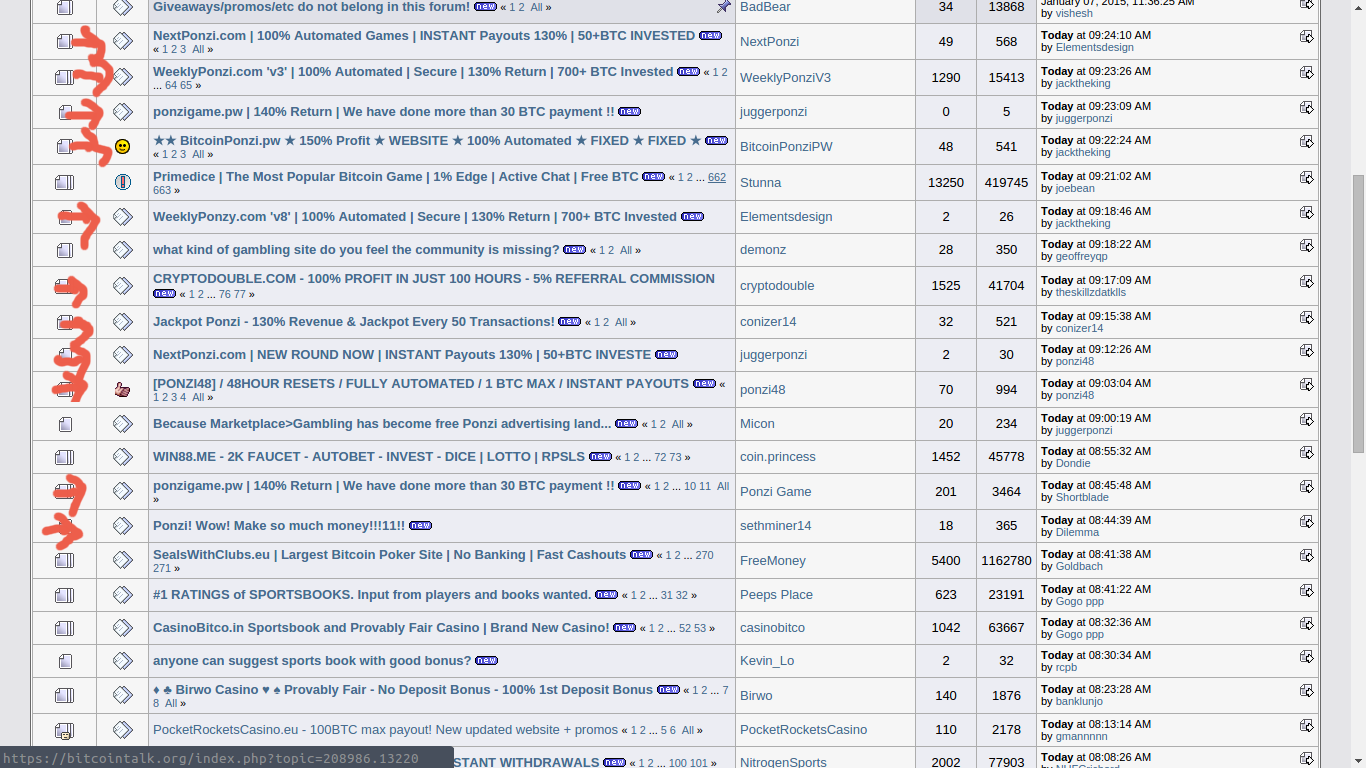Click 'new' badge beside CasinoBitco.in topic
This screenshot has width=1366, height=768.
(624, 628)
